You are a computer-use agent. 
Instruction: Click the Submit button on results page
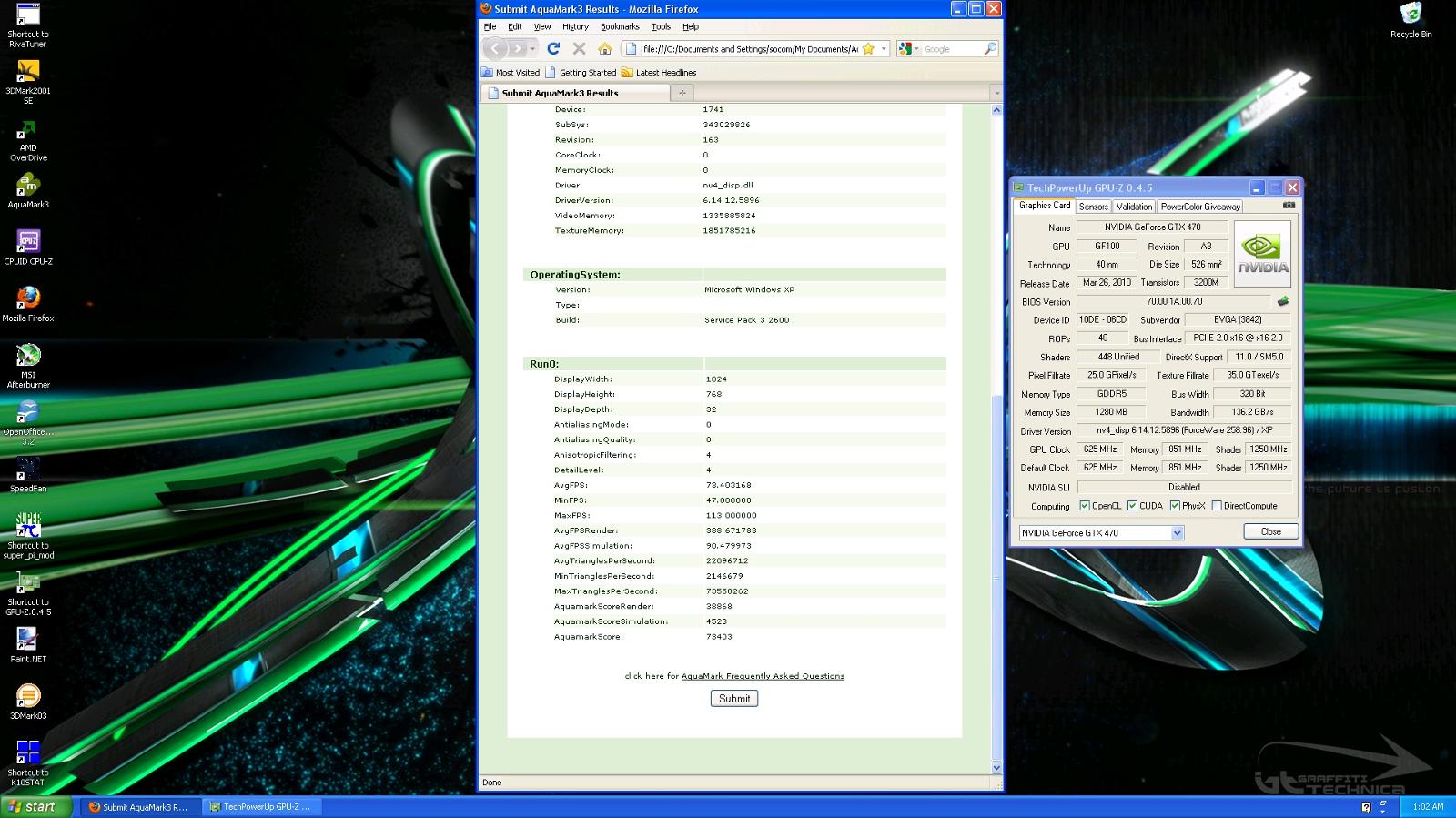point(734,699)
